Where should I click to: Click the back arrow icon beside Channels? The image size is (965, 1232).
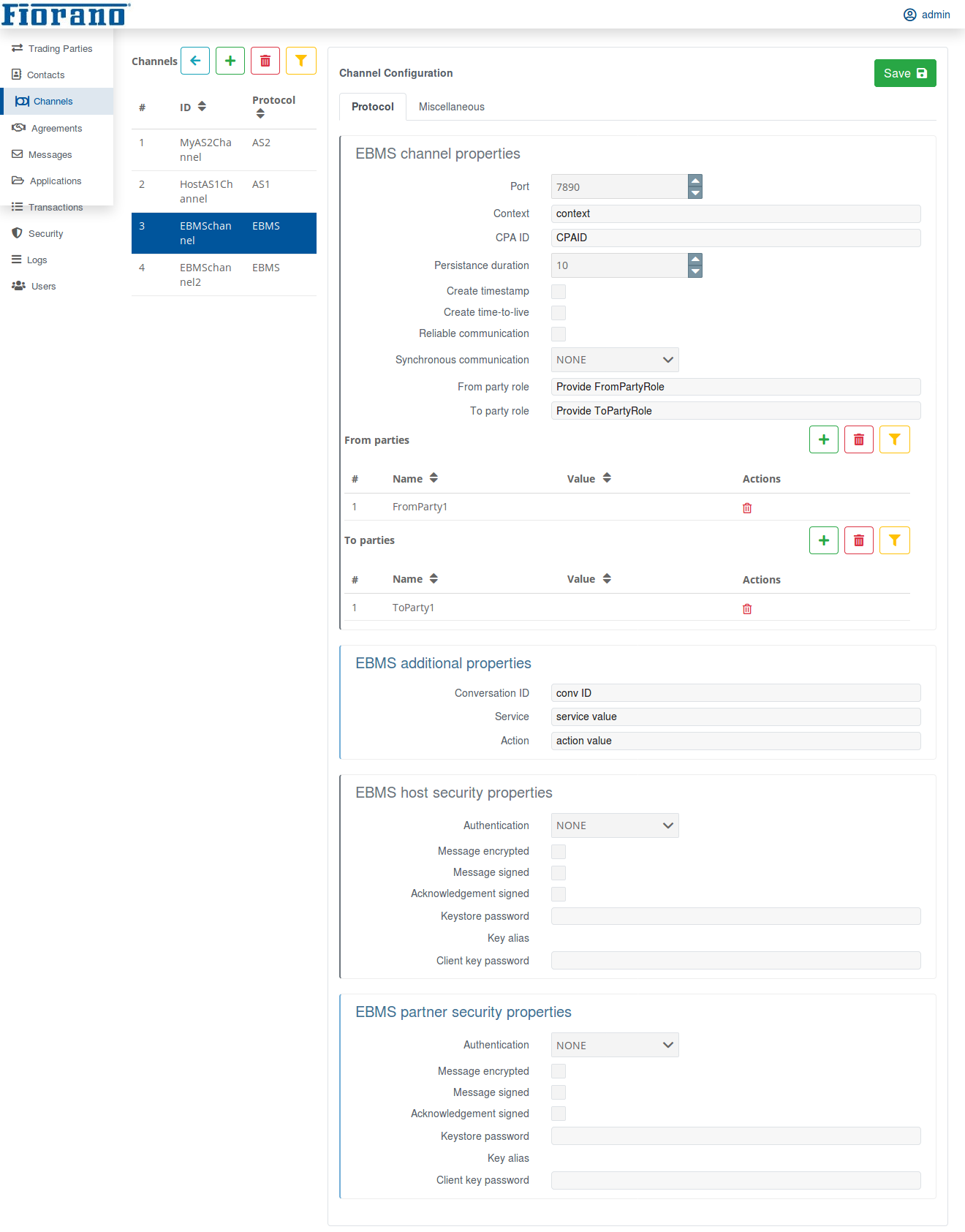195,61
